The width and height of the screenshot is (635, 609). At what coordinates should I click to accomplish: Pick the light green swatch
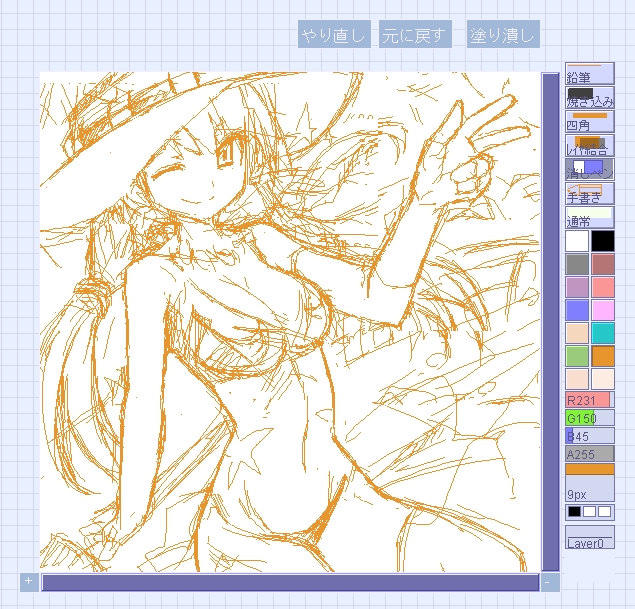pos(577,356)
